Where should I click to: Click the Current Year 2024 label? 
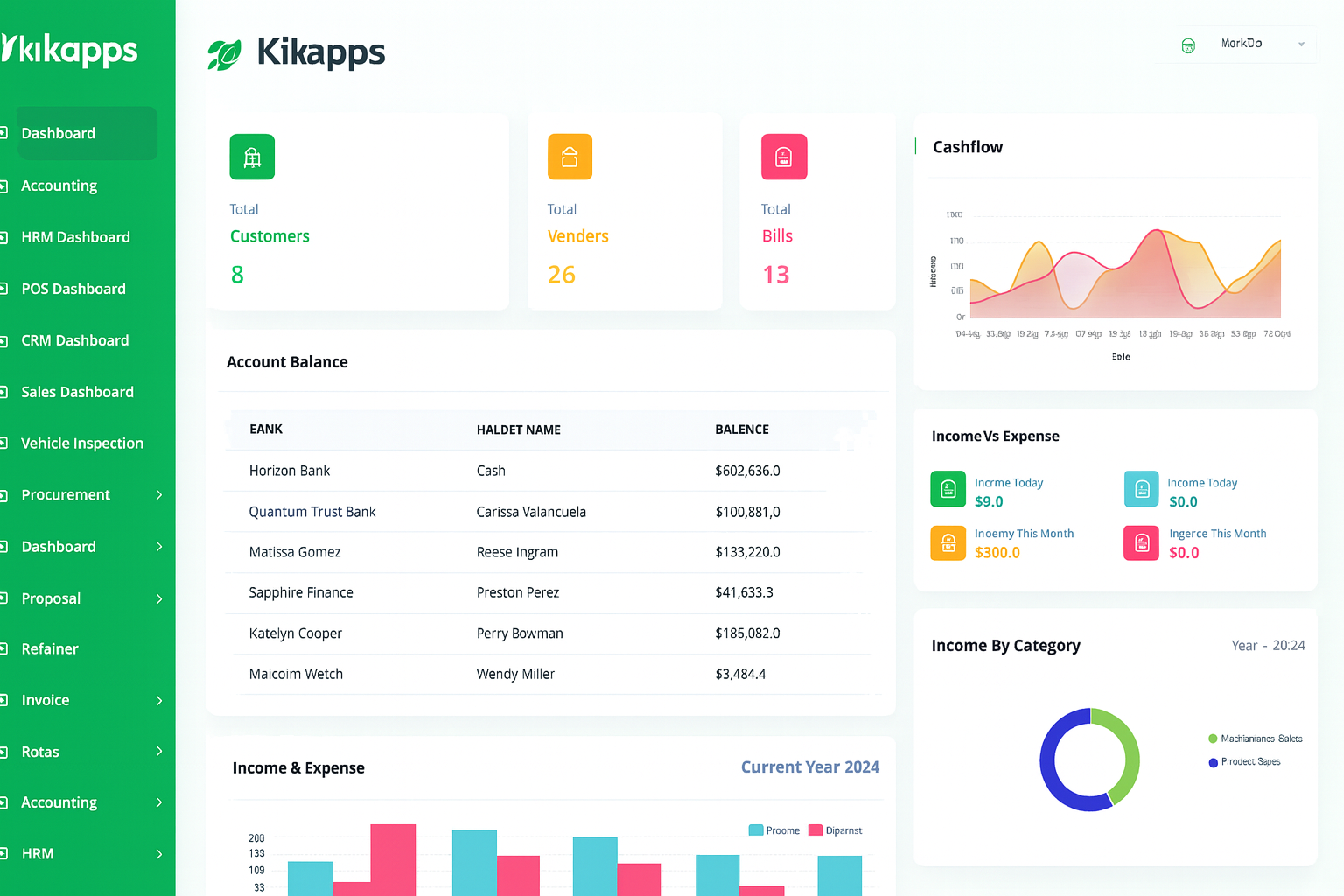point(809,767)
